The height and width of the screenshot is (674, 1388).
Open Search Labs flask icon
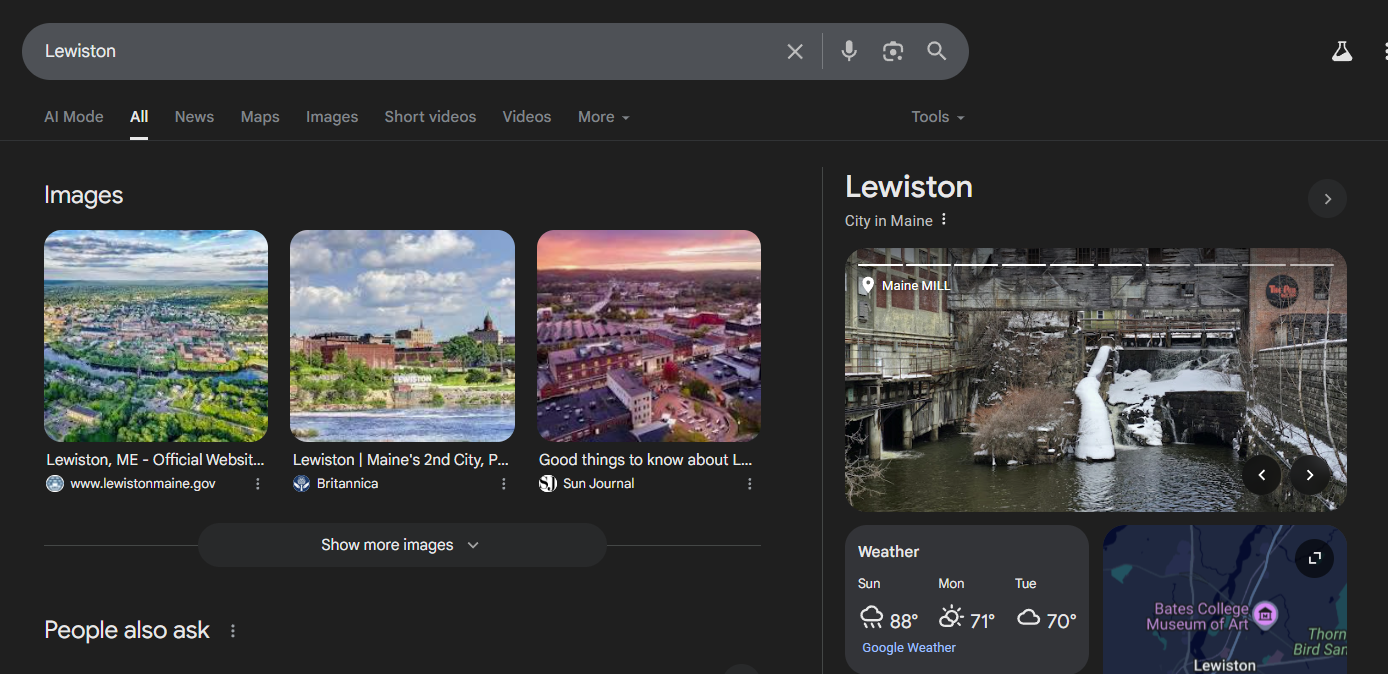(x=1341, y=51)
